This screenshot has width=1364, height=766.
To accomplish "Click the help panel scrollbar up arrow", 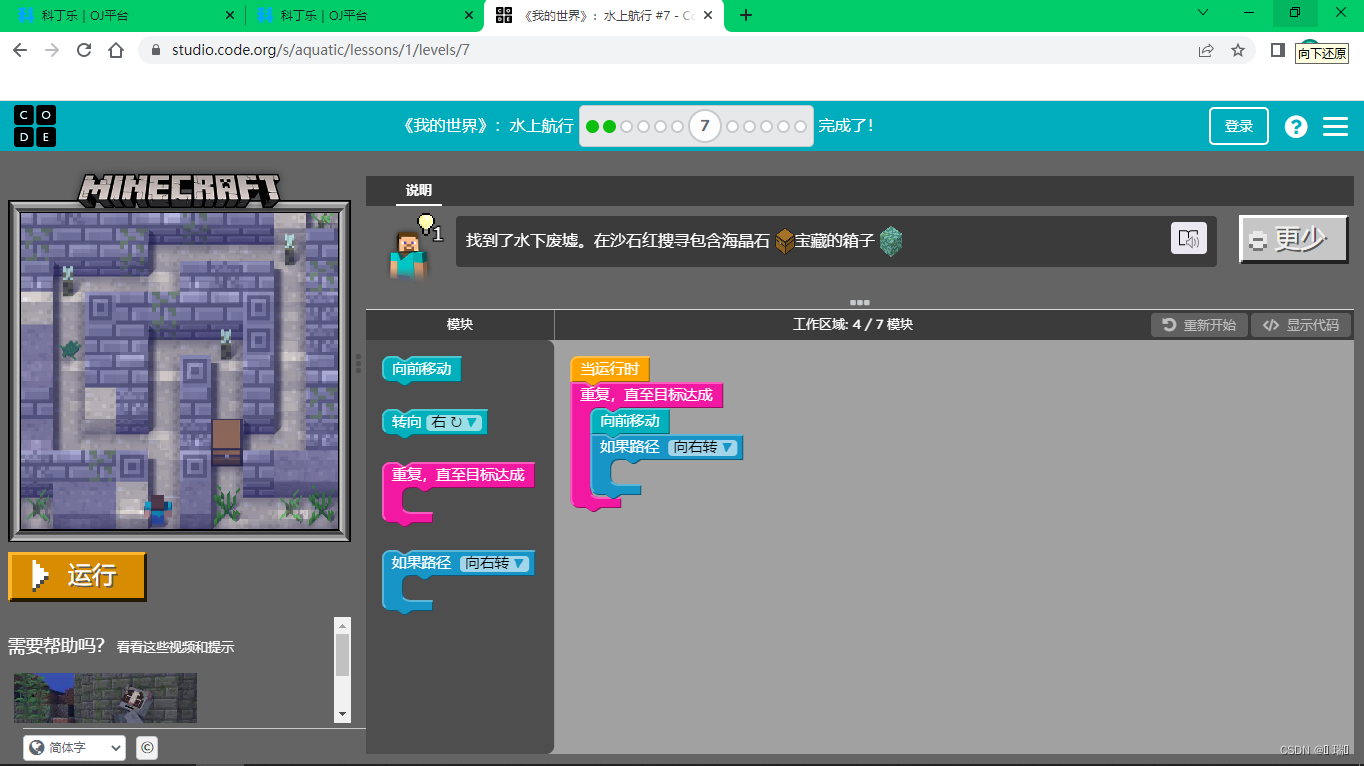I will pos(343,625).
